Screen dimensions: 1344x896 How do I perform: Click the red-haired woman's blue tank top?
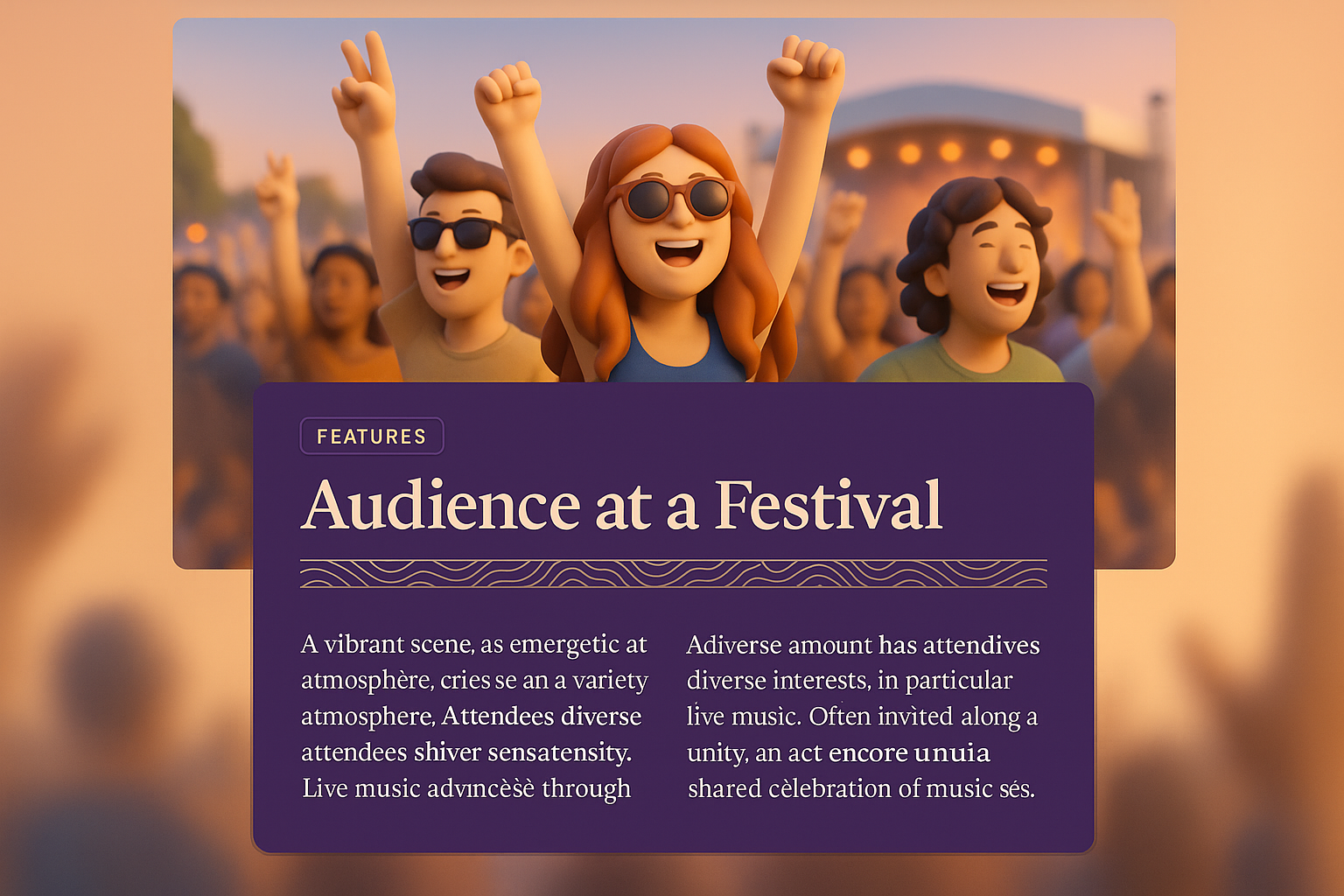tap(674, 360)
